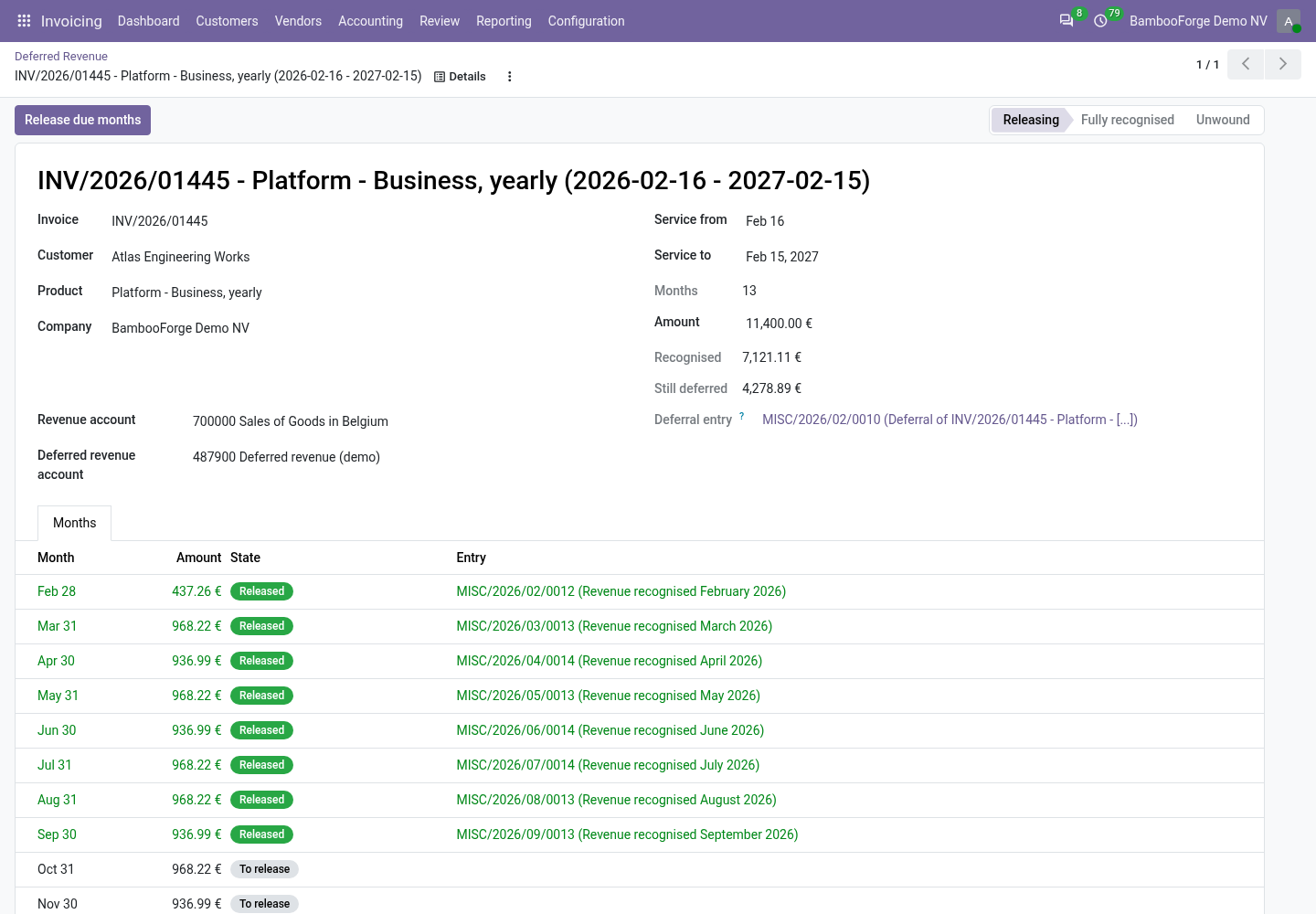The height and width of the screenshot is (914, 1316).
Task: Sort by the Amount column header
Action: [x=198, y=558]
